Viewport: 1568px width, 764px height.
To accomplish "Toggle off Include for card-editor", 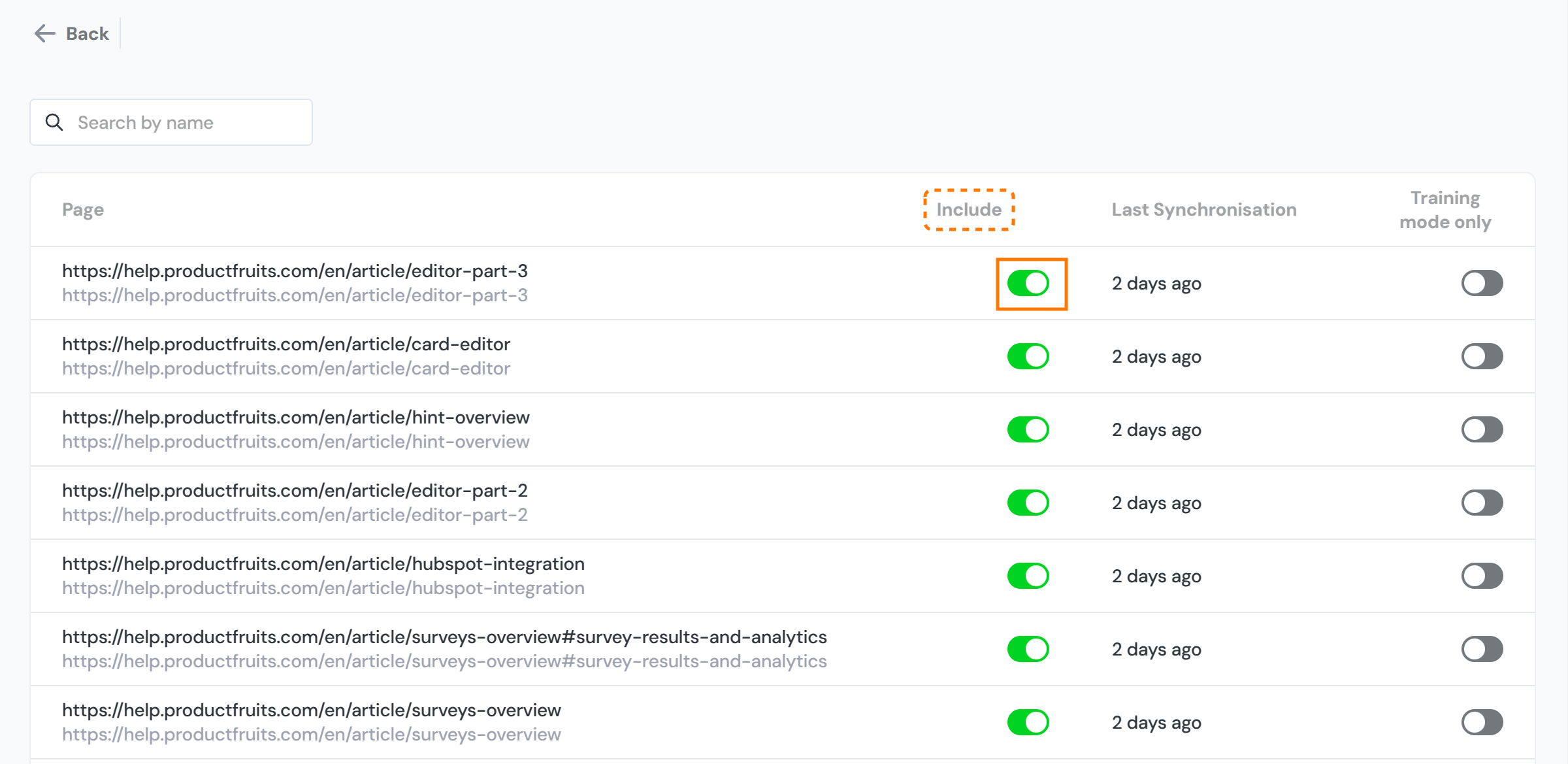I will coord(1028,356).
